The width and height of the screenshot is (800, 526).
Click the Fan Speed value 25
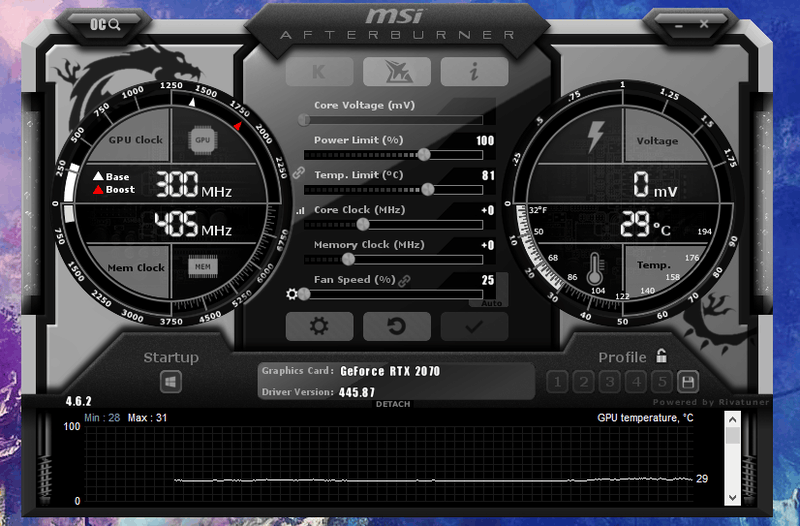(x=488, y=280)
